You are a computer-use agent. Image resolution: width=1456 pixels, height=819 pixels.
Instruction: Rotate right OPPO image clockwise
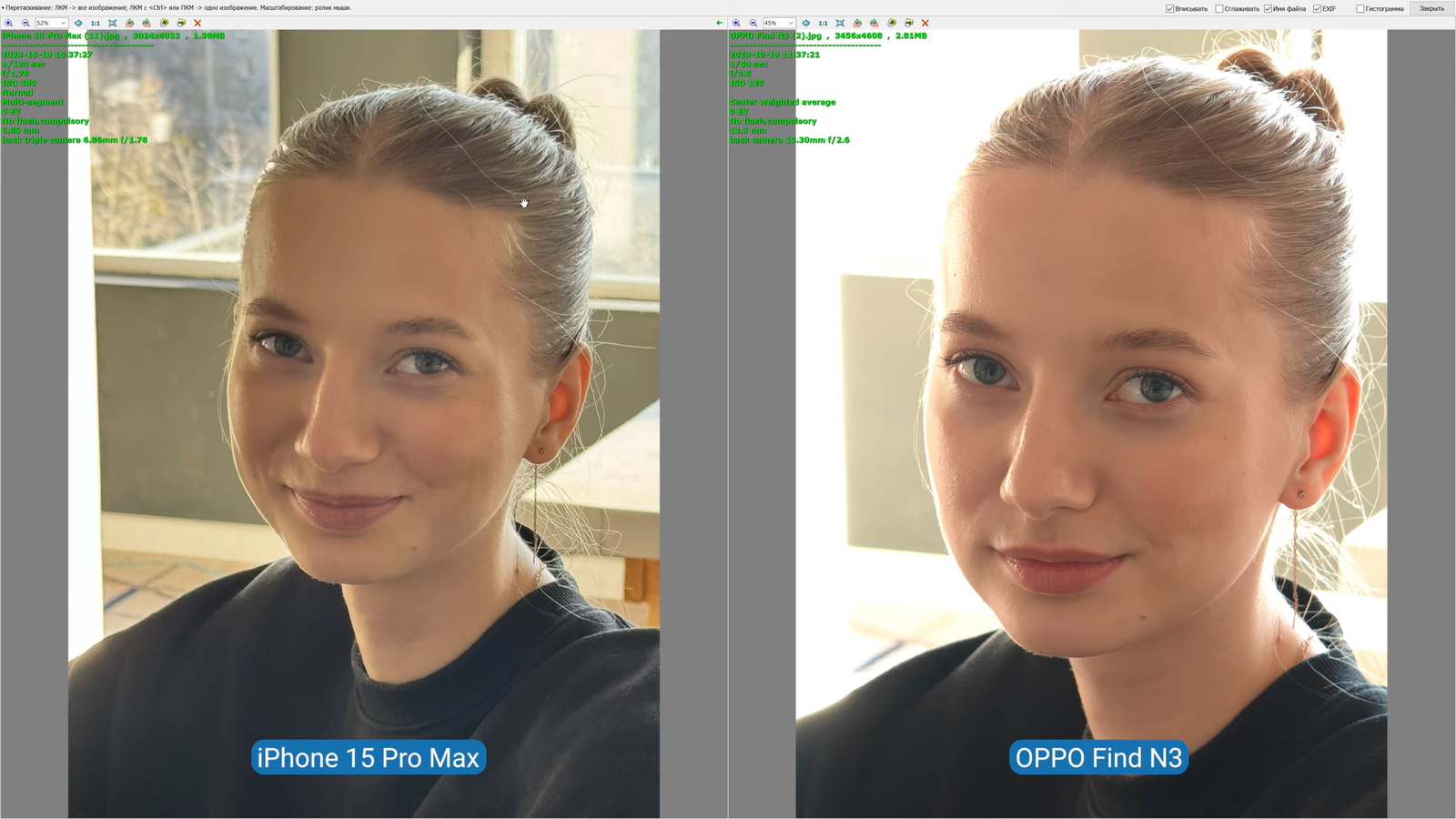click(875, 23)
